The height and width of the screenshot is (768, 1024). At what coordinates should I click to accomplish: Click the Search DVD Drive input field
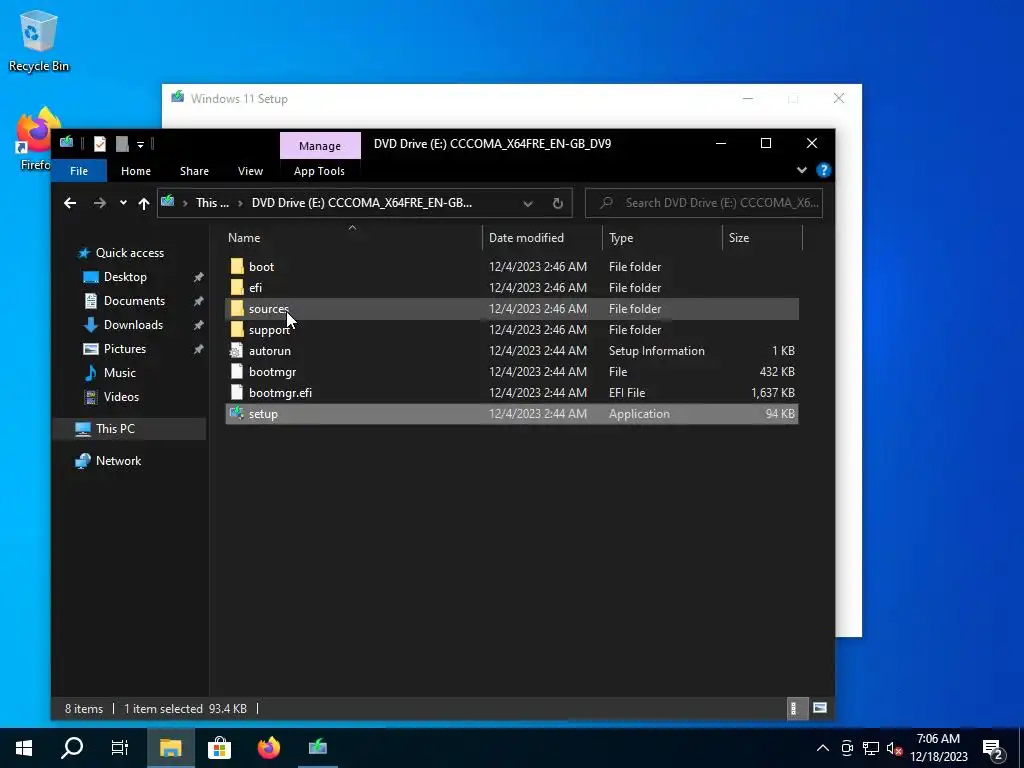pos(704,203)
